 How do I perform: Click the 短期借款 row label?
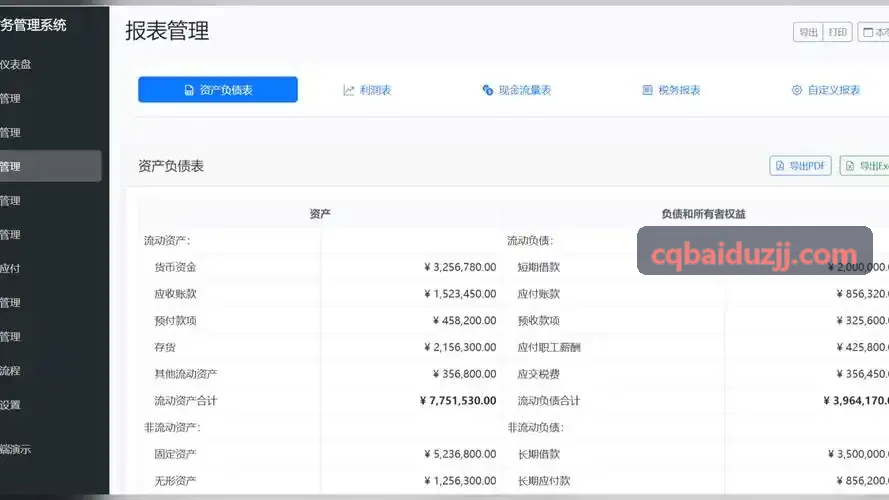(539, 267)
